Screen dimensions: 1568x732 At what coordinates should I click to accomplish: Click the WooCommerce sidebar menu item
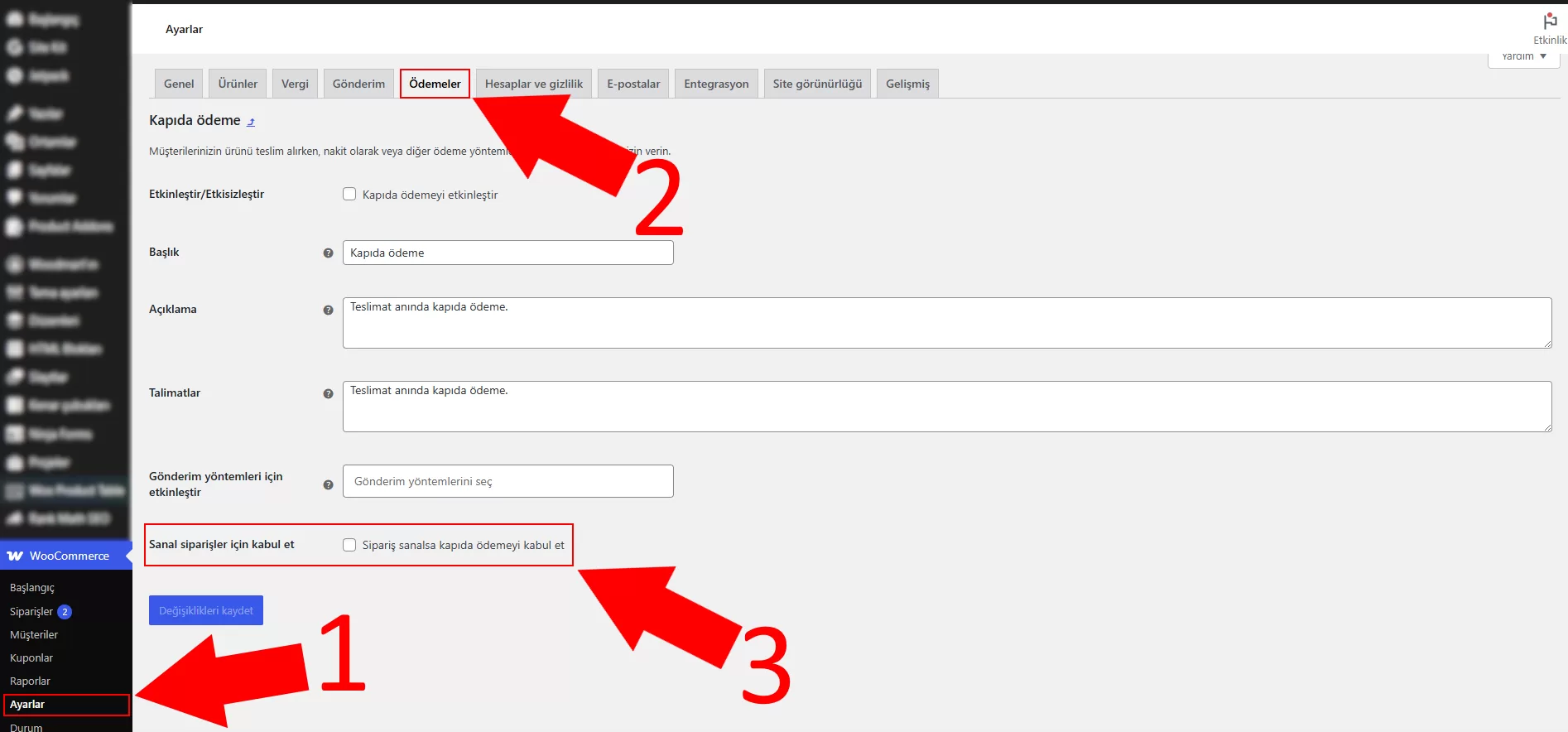[x=66, y=556]
